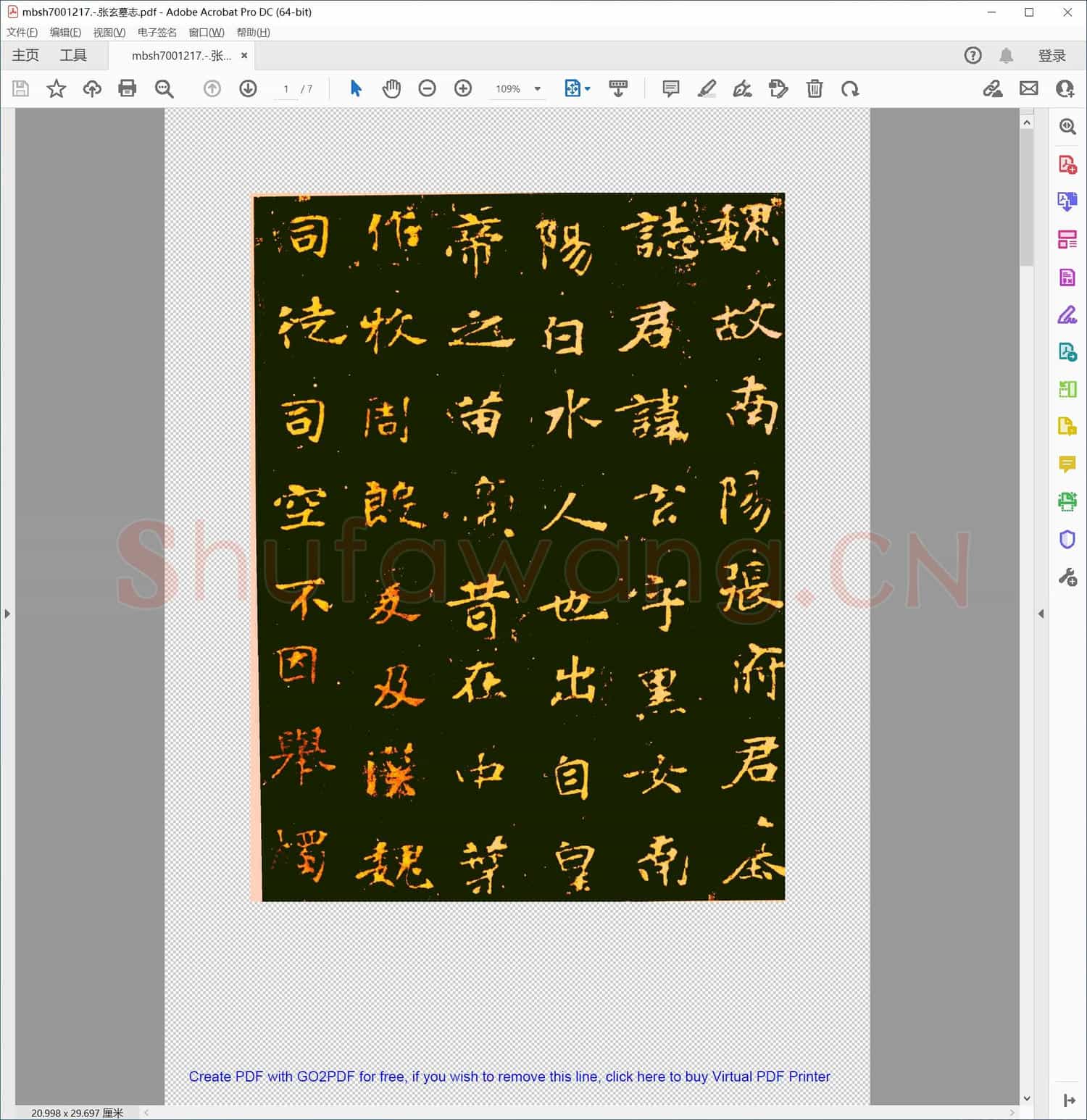Image resolution: width=1087 pixels, height=1120 pixels.
Task: Rotate the page clockwise
Action: (850, 88)
